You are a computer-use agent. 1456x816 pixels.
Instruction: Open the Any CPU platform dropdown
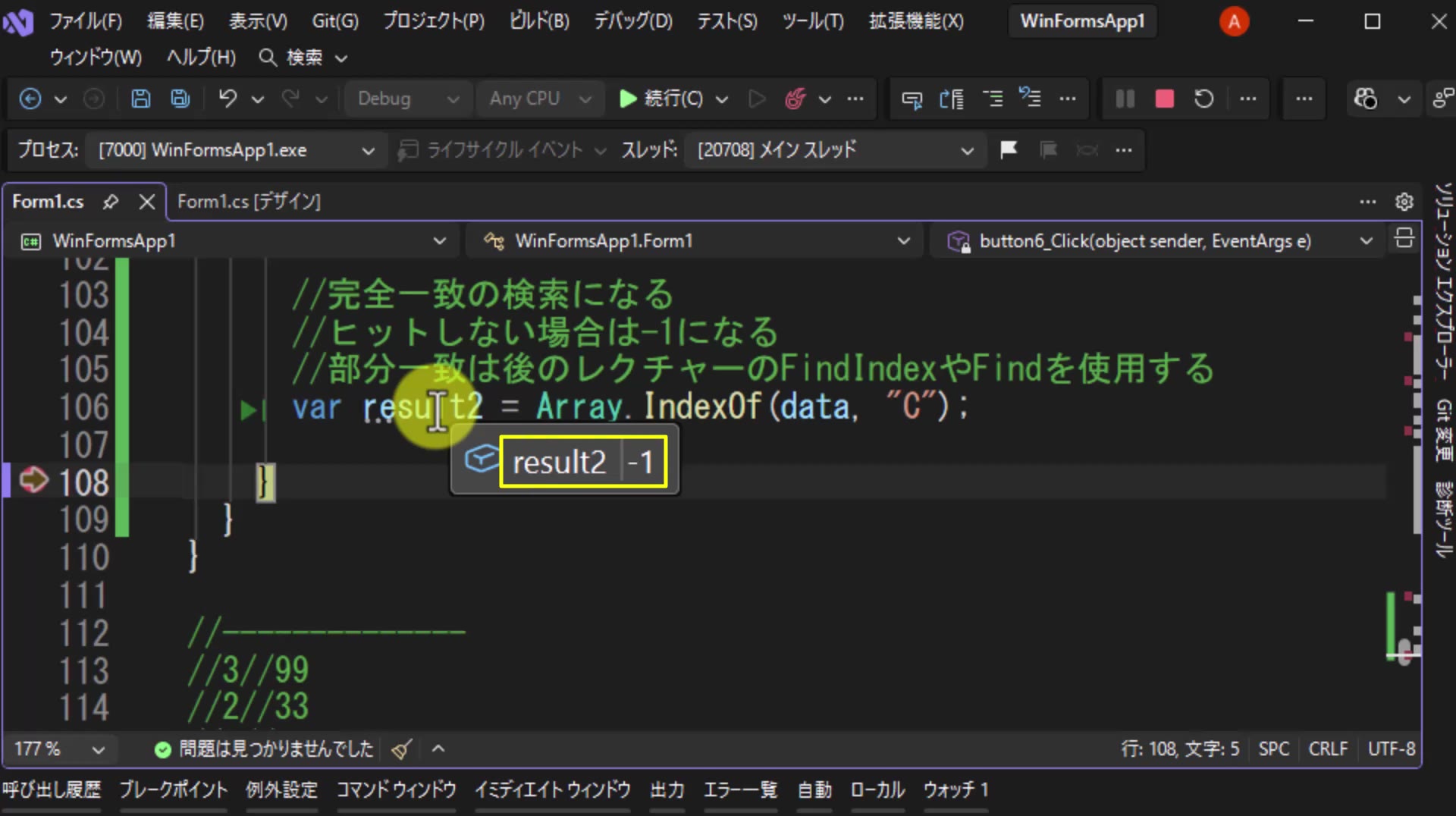(x=539, y=99)
